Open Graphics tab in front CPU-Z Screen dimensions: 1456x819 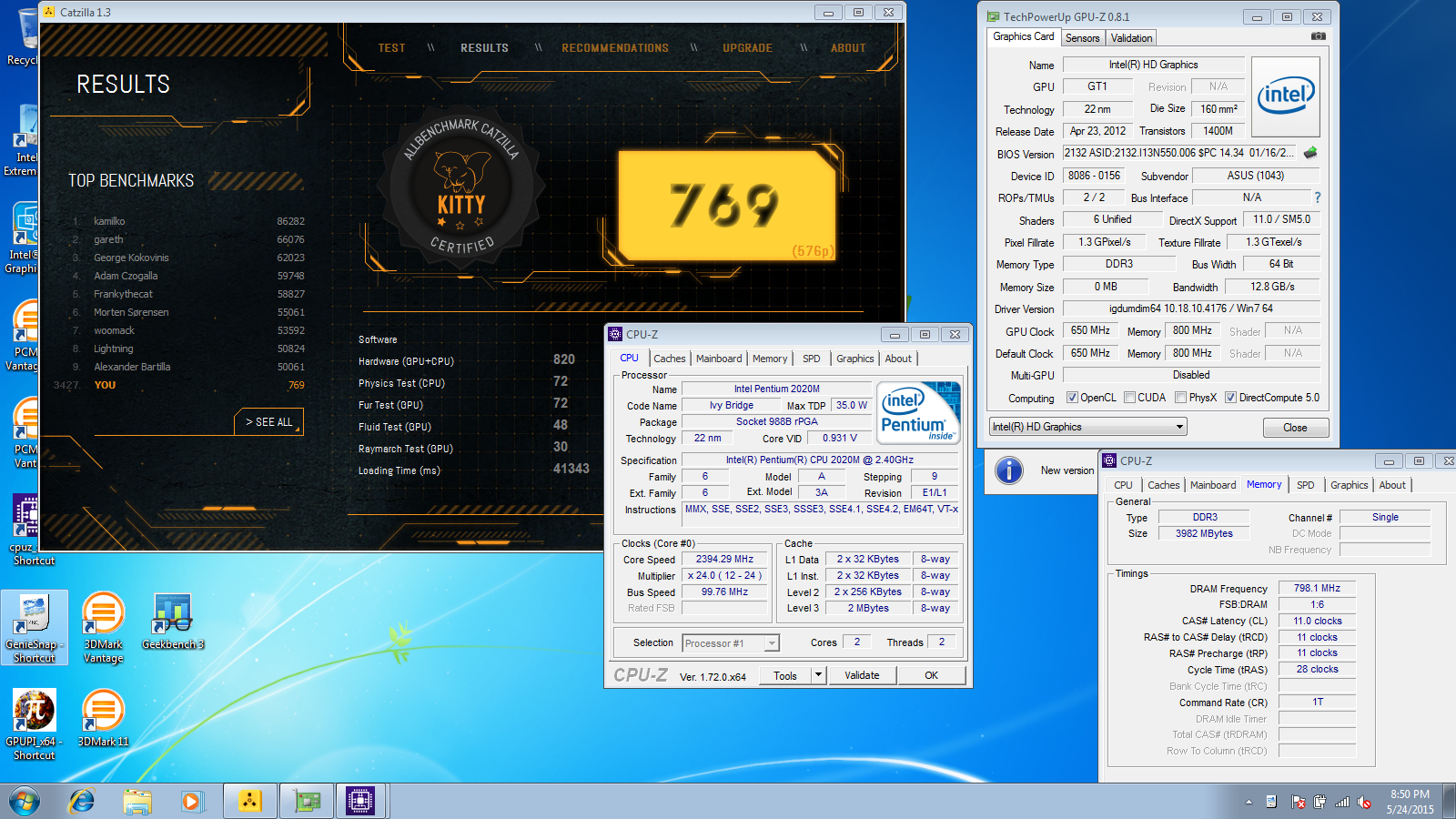click(855, 359)
